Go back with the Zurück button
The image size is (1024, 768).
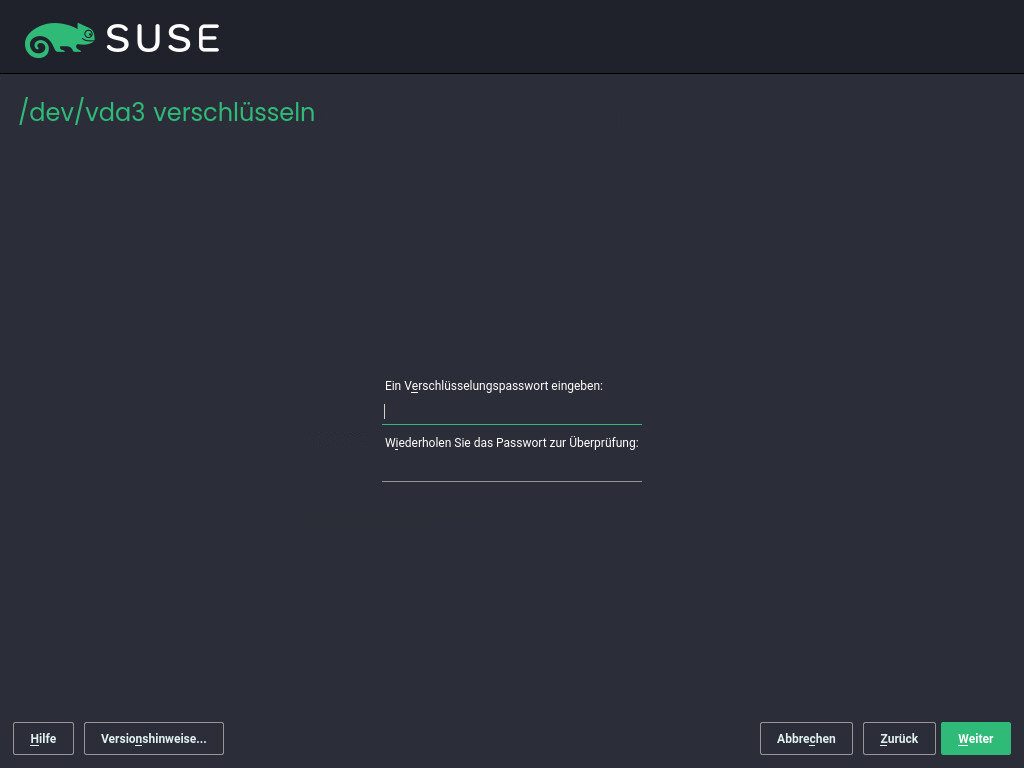(898, 739)
